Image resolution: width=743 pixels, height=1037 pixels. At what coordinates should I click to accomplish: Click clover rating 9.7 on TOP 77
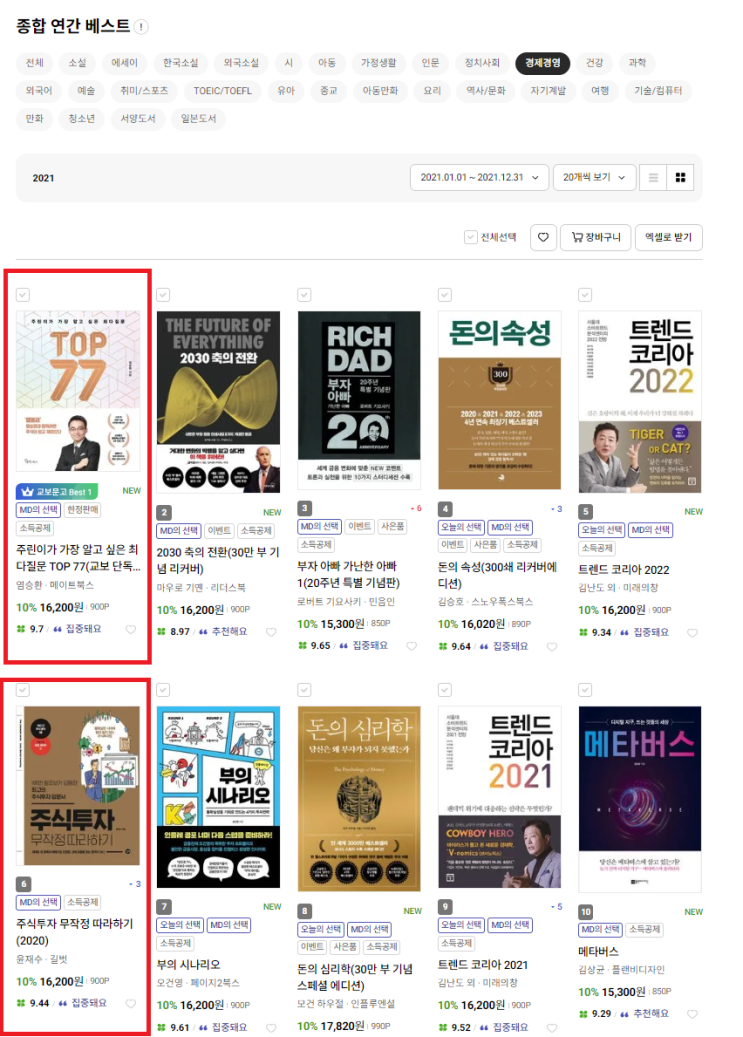coord(30,629)
